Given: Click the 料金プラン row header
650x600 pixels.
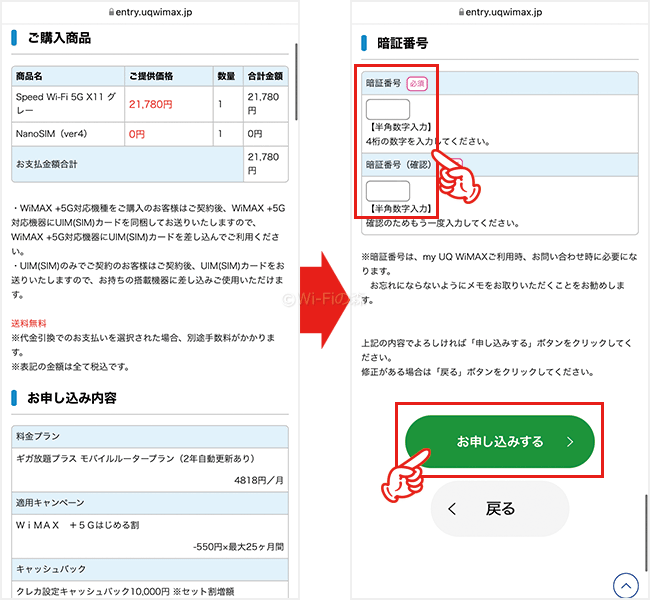Looking at the screenshot, I should 150,436.
